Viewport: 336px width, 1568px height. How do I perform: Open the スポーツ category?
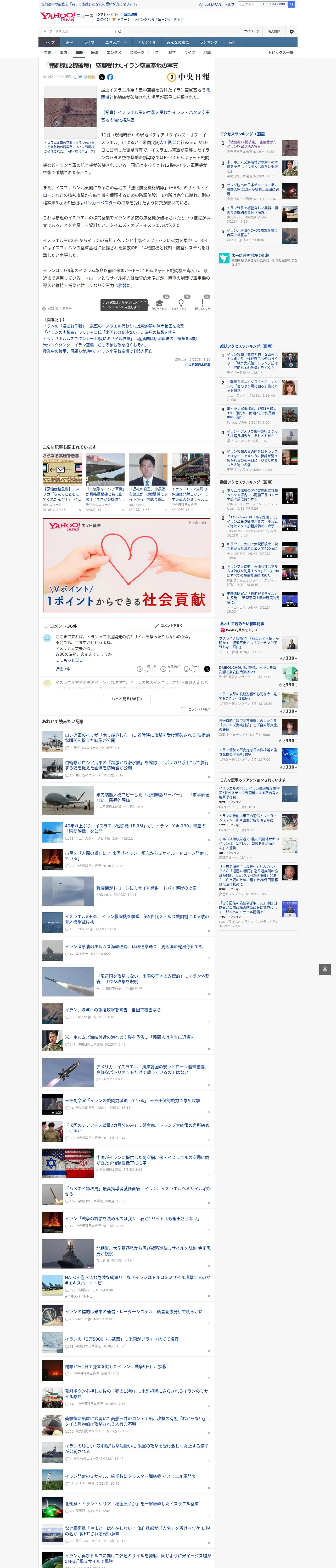click(x=137, y=52)
